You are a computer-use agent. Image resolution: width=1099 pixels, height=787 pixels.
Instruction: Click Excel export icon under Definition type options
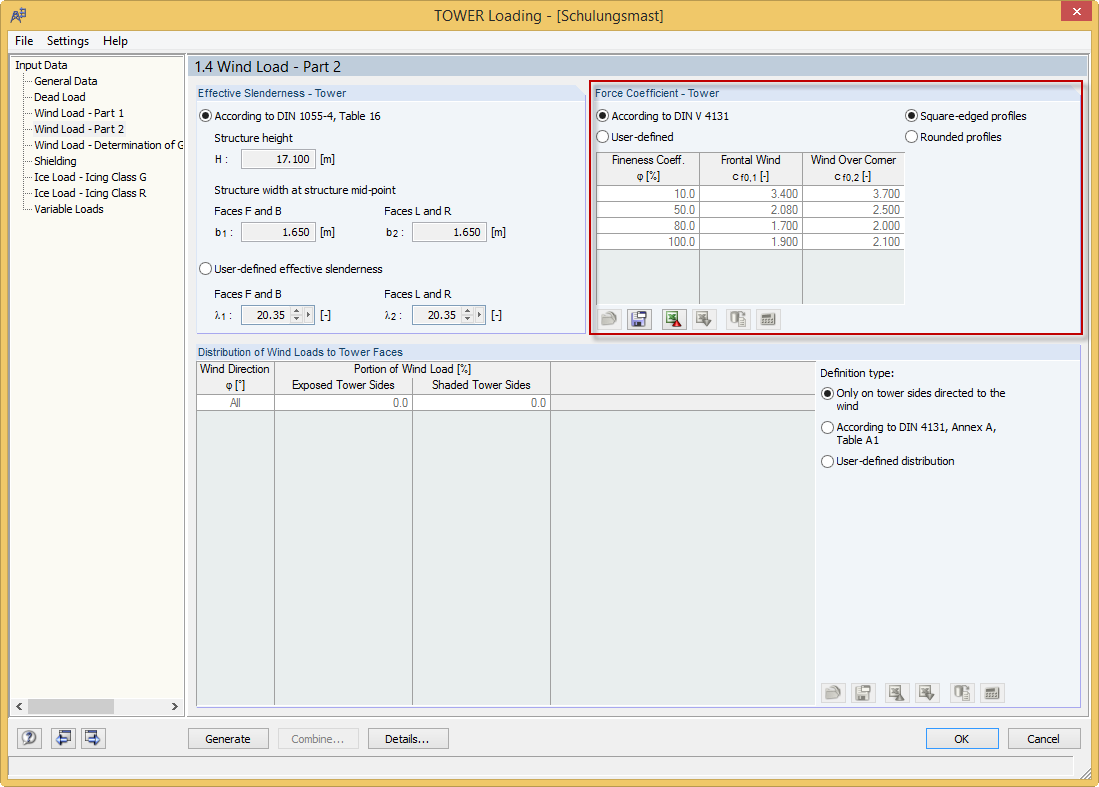tap(897, 693)
